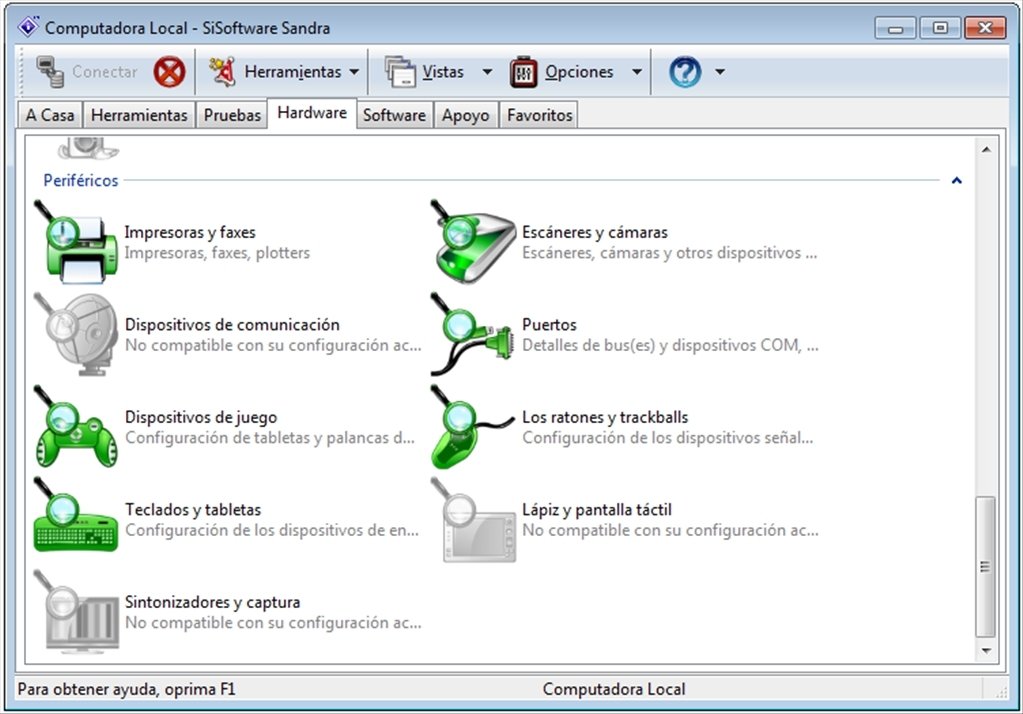The width and height of the screenshot is (1023, 714).
Task: Show the Favoritos tab
Action: (540, 115)
